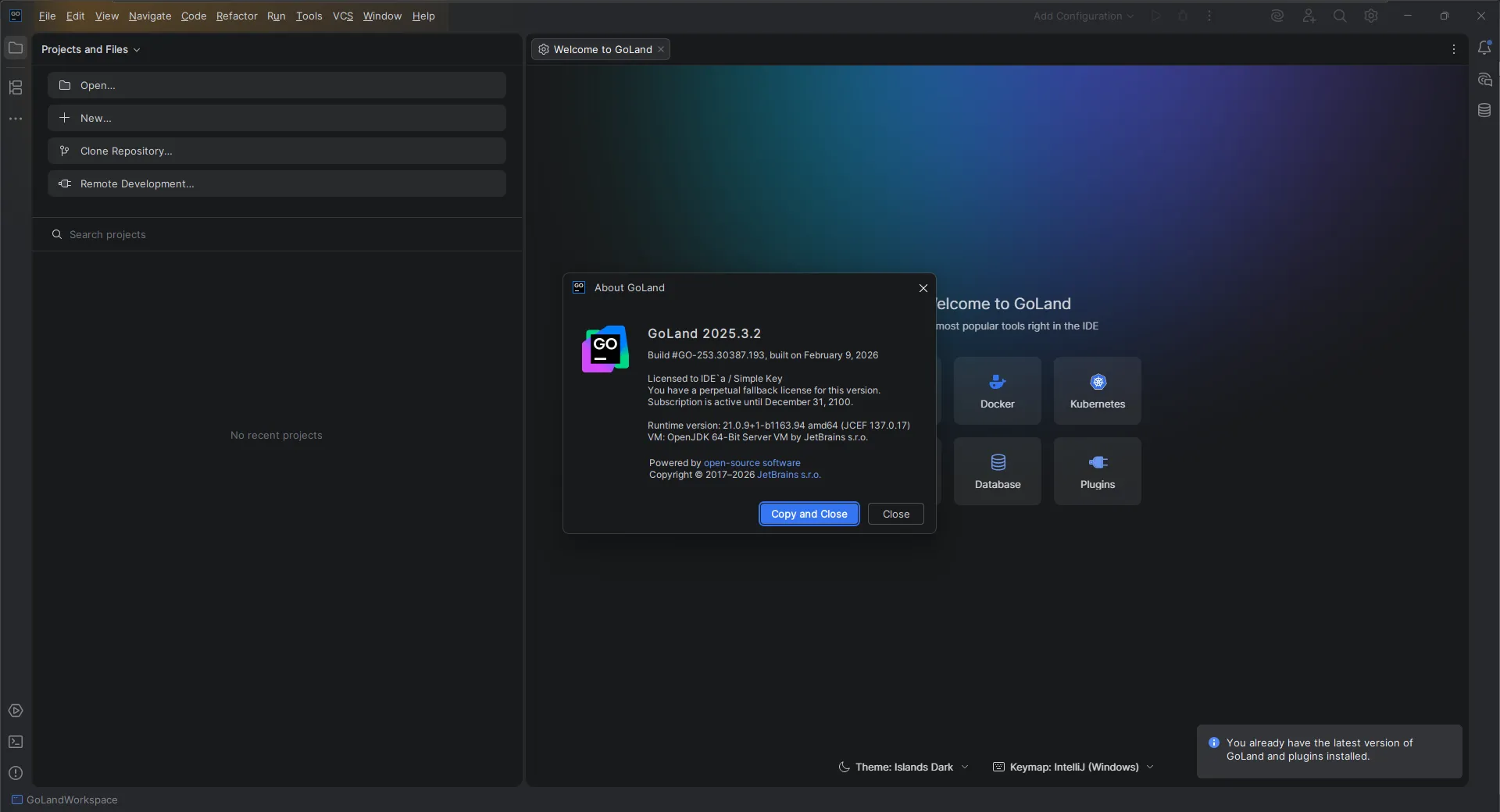Open the Problems tool window icon
The width and height of the screenshot is (1500, 812).
[x=16, y=773]
